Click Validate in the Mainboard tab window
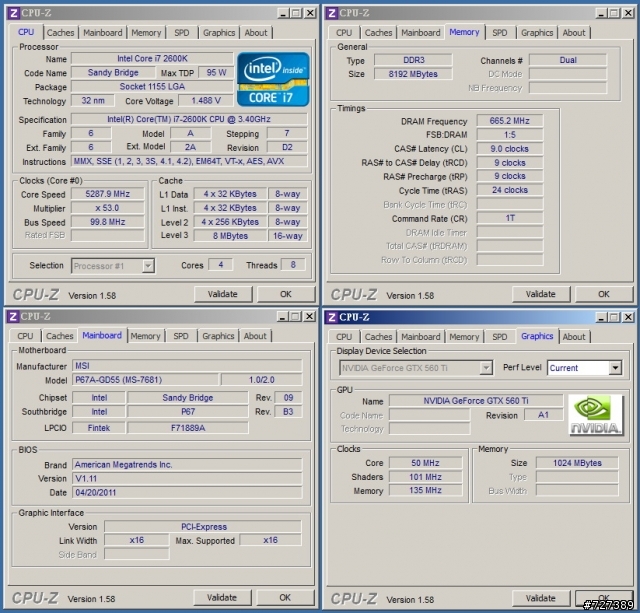The height and width of the screenshot is (613, 640). pos(222,597)
